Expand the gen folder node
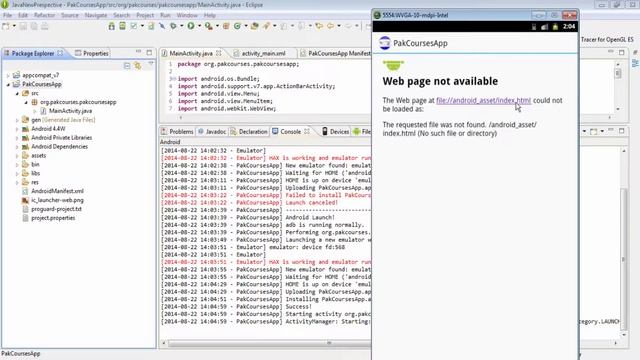This screenshot has width=640, height=360. (17, 120)
